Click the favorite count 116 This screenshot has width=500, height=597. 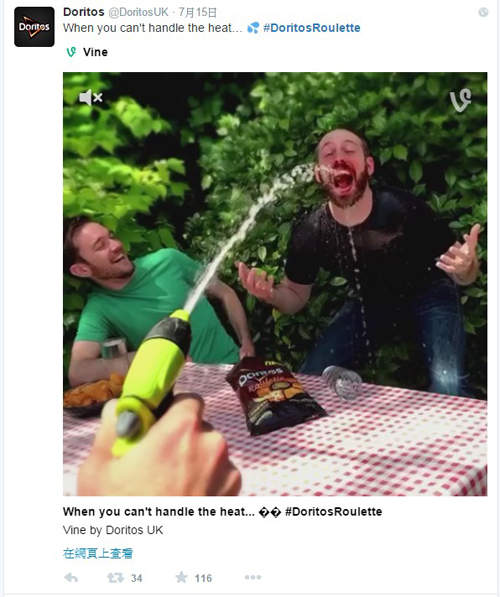(x=203, y=578)
